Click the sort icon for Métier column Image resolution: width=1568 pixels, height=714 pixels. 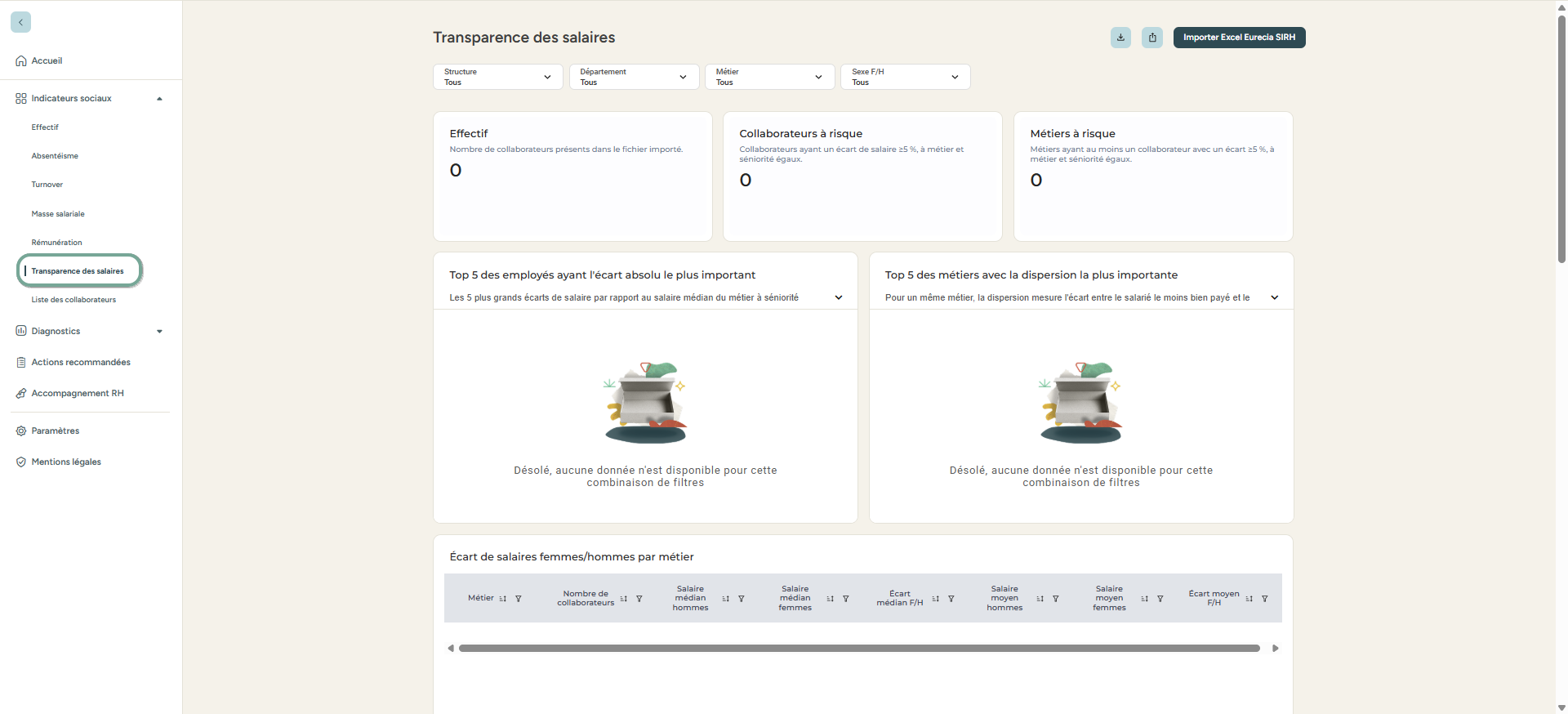point(503,599)
